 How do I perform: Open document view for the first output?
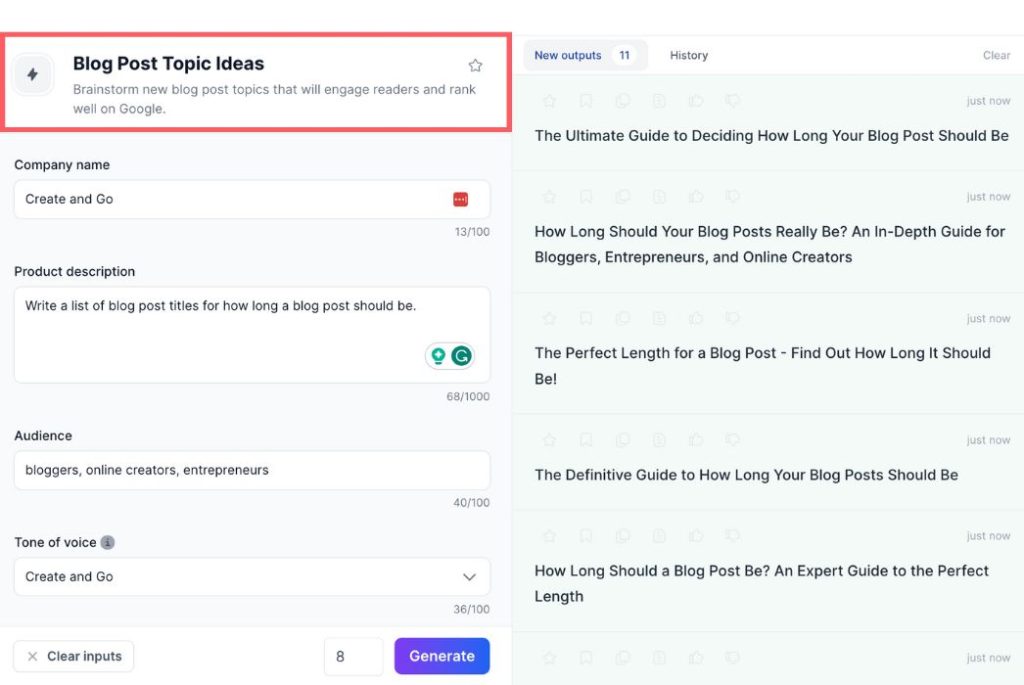pyautogui.click(x=660, y=100)
